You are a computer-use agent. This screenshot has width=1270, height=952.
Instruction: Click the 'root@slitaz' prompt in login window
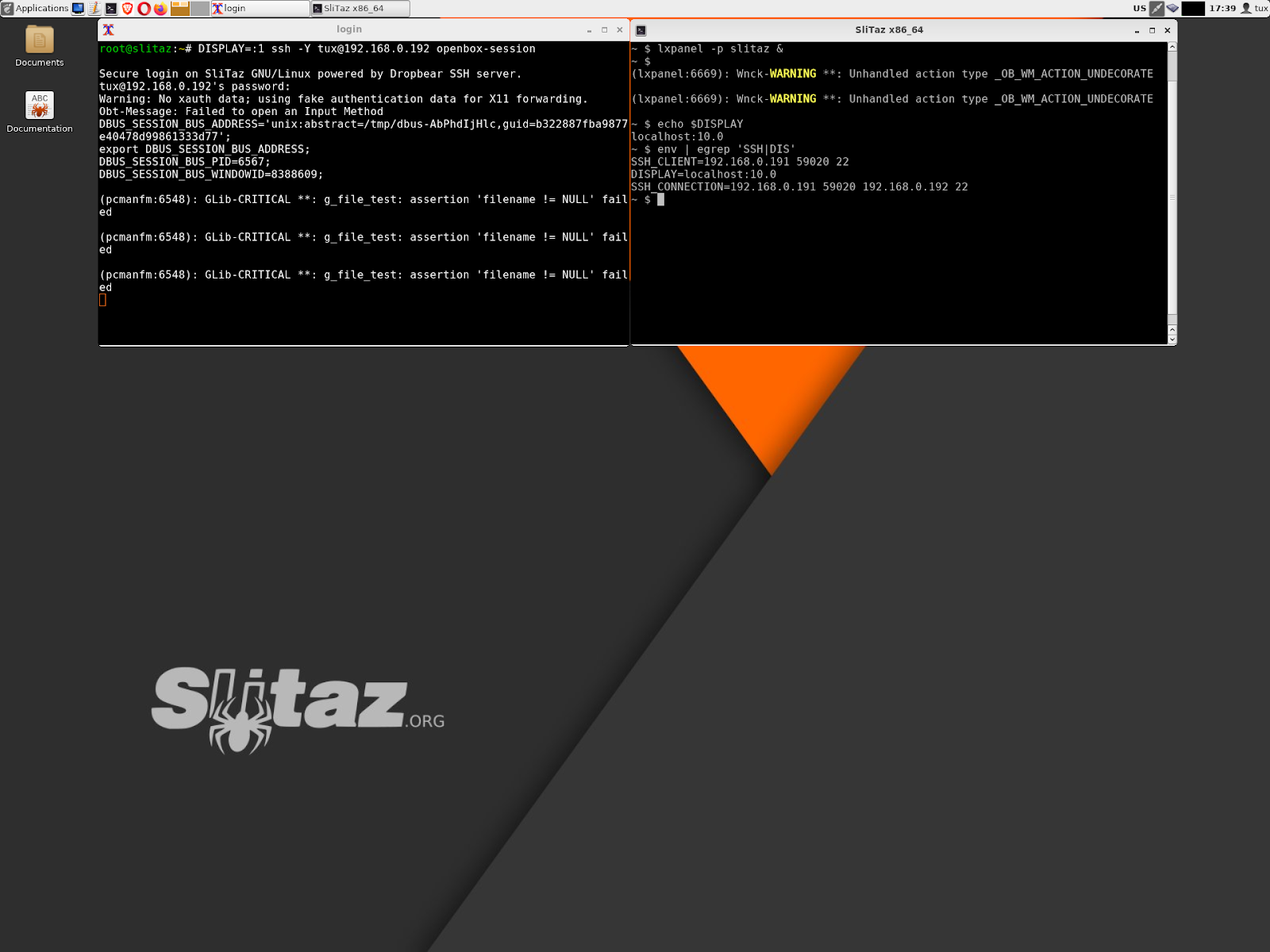point(135,49)
